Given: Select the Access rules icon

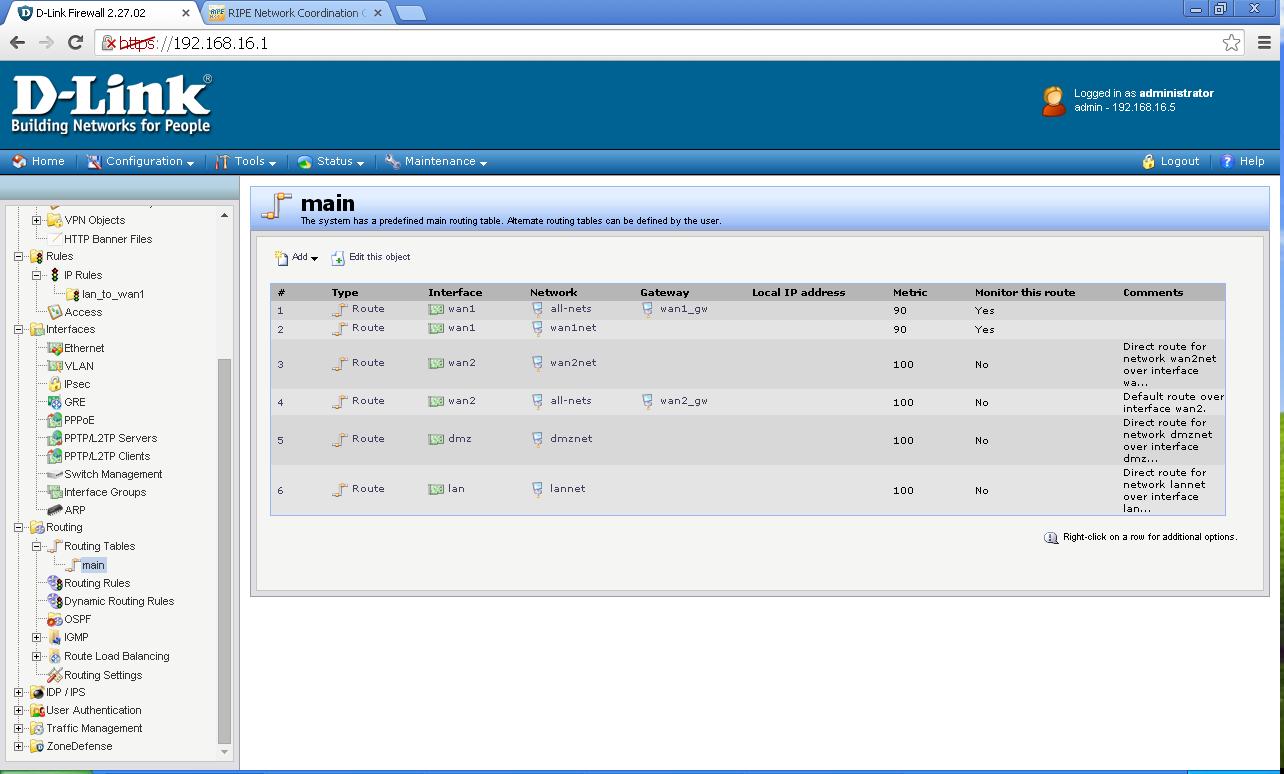Looking at the screenshot, I should tap(55, 312).
